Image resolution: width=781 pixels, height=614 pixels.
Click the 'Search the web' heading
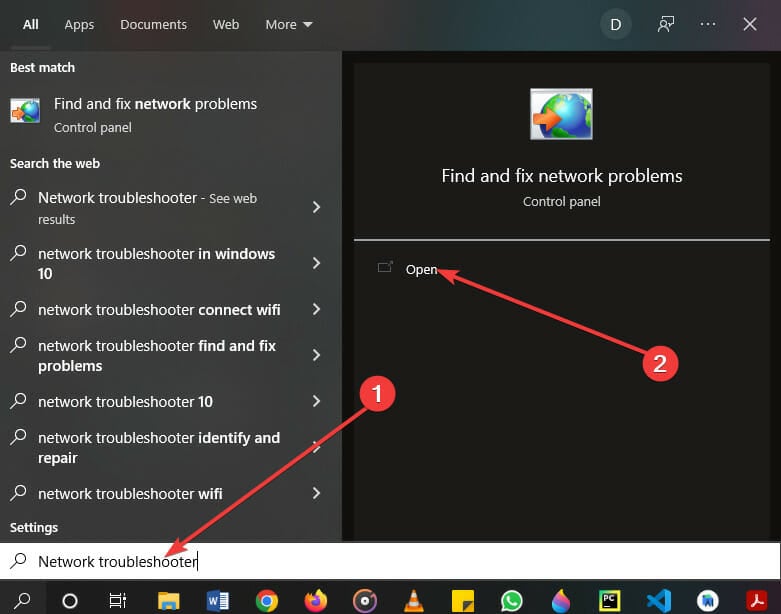coord(55,163)
